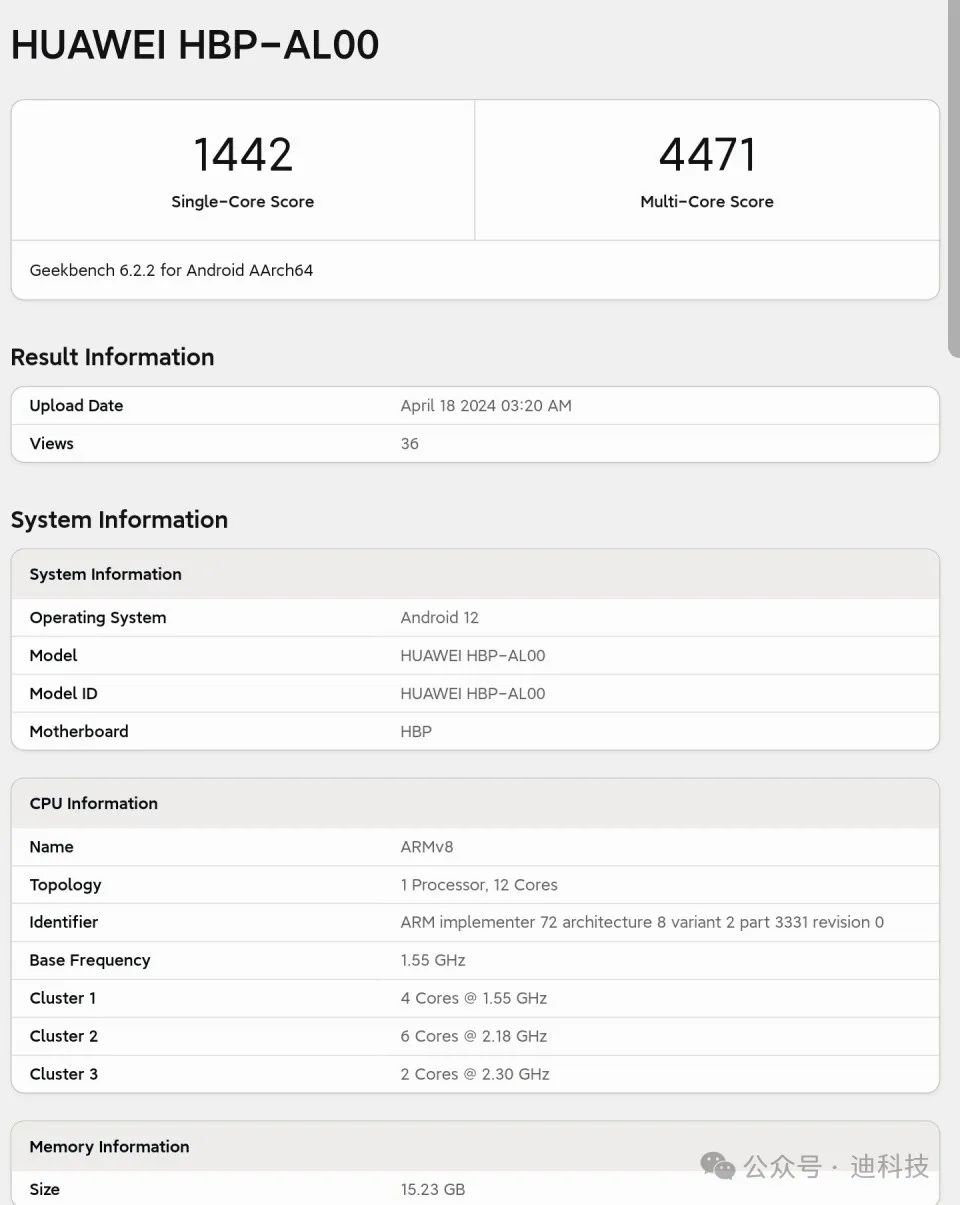Click the Geekbench 6.2.2 for Android AArch64 text
960x1205 pixels.
click(171, 270)
